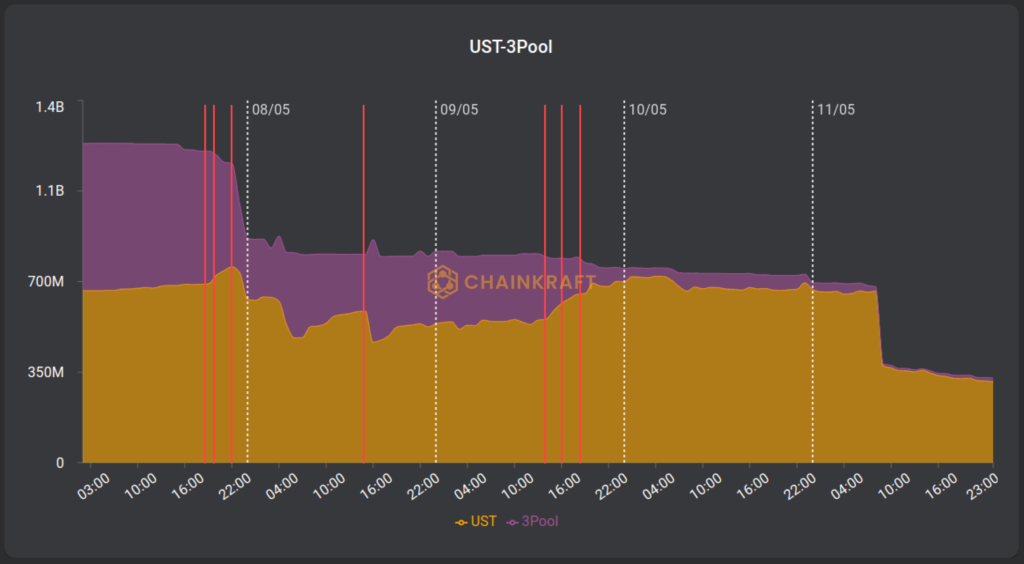Toggle the UST series via legend label

pos(483,522)
